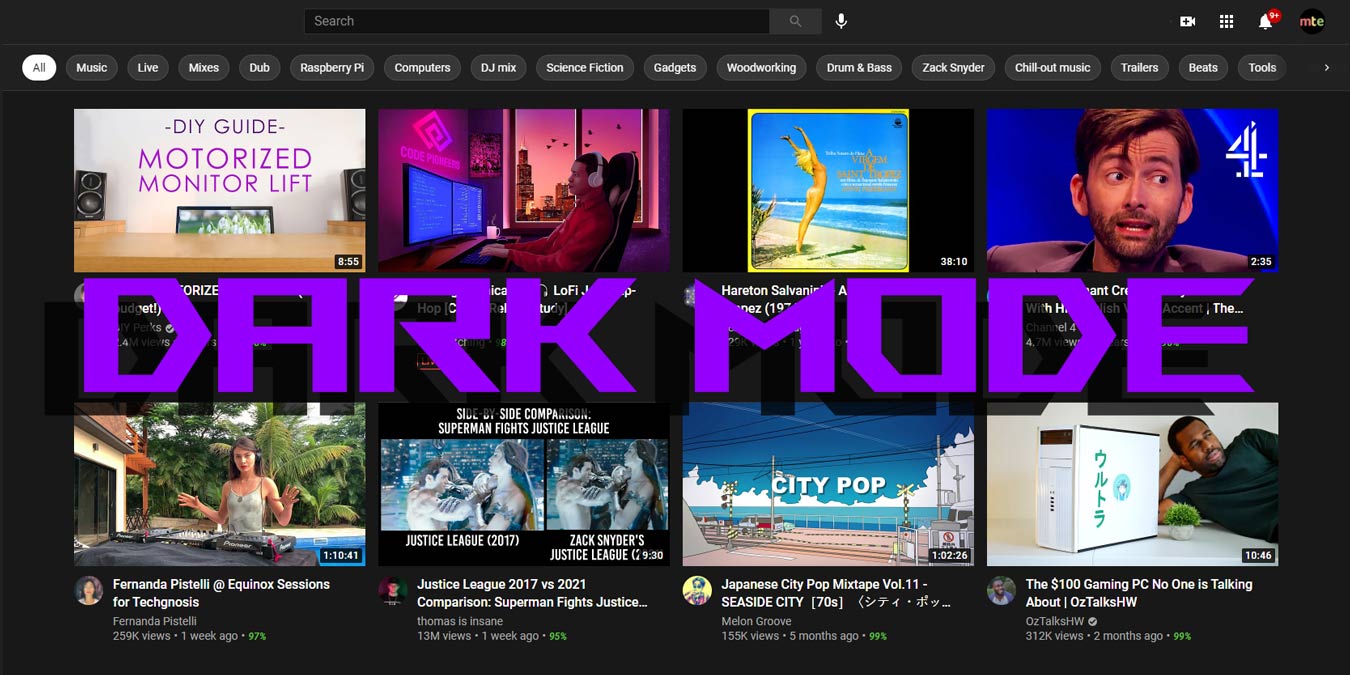
Task: Activate the voice search microphone icon
Action: point(841,20)
